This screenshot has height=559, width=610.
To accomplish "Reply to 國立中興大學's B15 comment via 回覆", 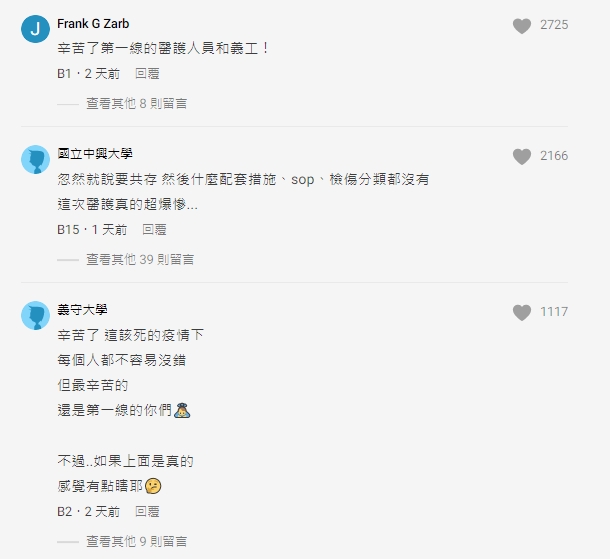I will tap(154, 230).
